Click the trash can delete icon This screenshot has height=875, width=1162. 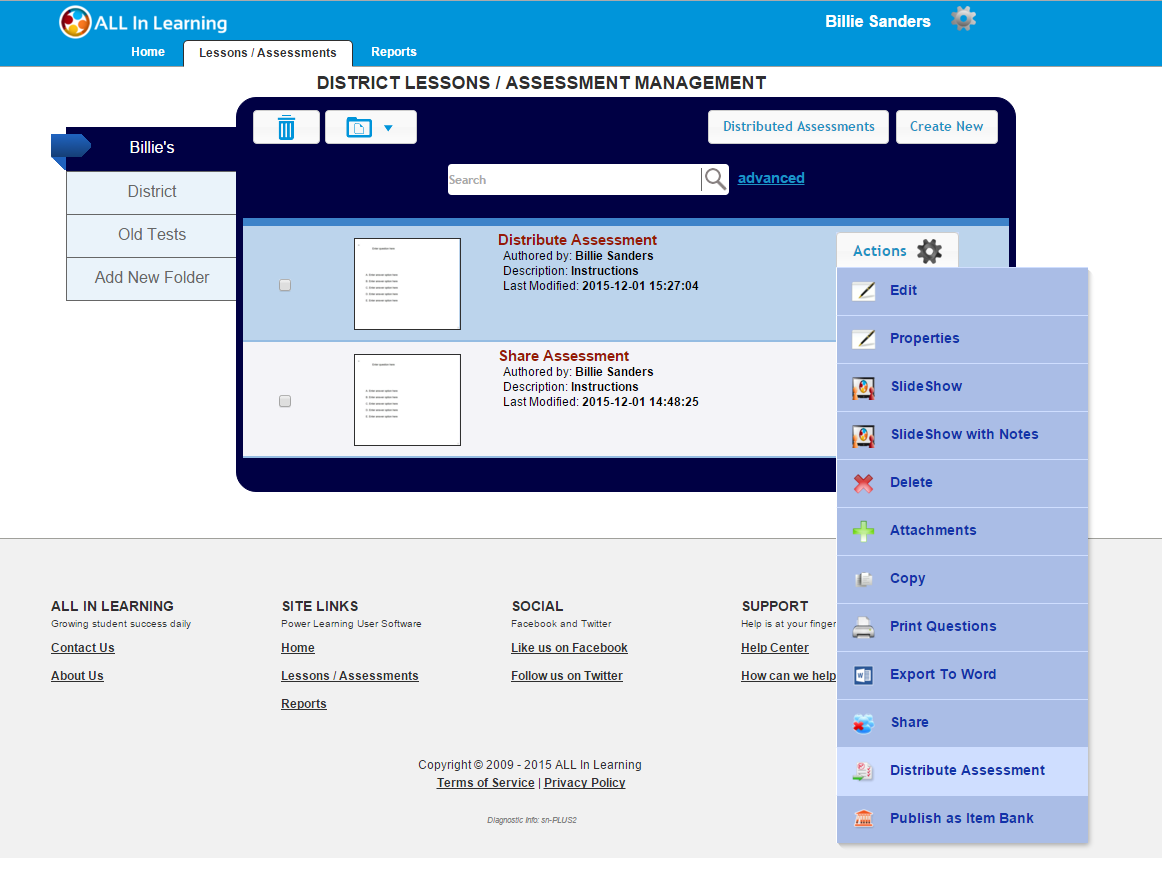click(x=286, y=127)
